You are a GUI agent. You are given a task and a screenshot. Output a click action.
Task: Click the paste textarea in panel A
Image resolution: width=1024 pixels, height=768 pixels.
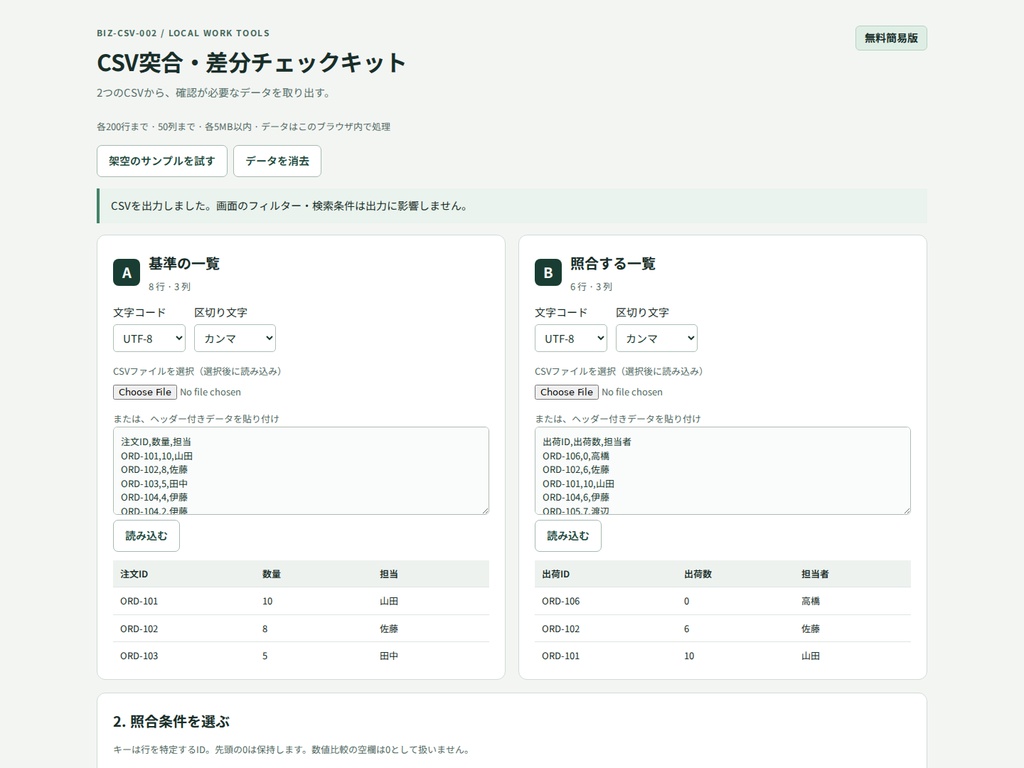[x=301, y=470]
